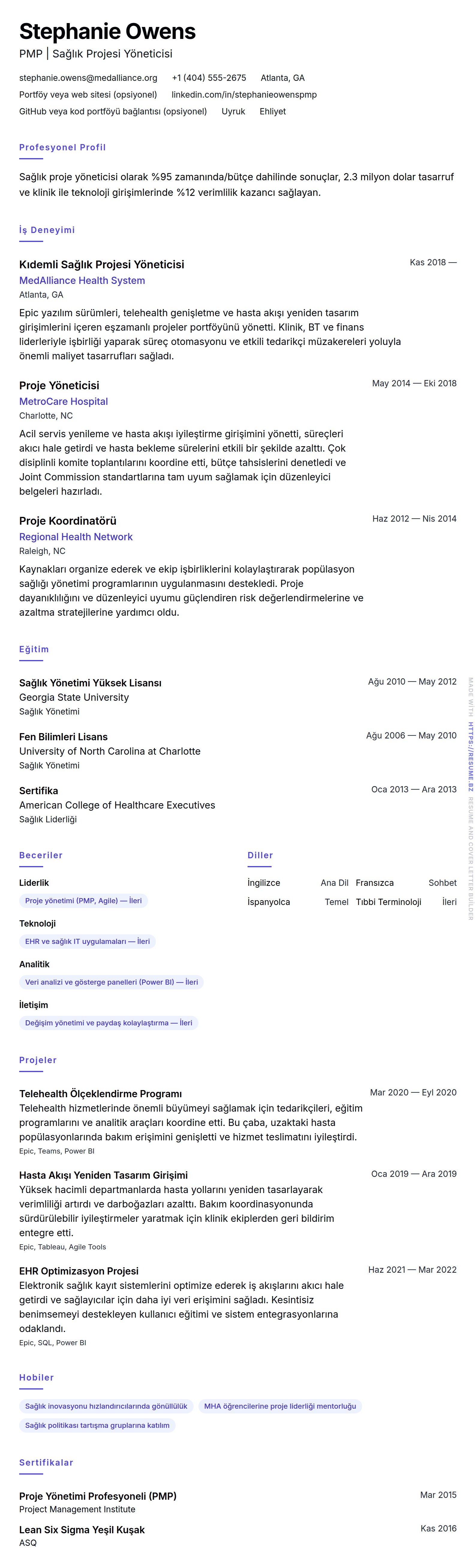This screenshot has width=476, height=1568.
Task: Click the İş Deneyimi section heading
Action: click(x=47, y=230)
